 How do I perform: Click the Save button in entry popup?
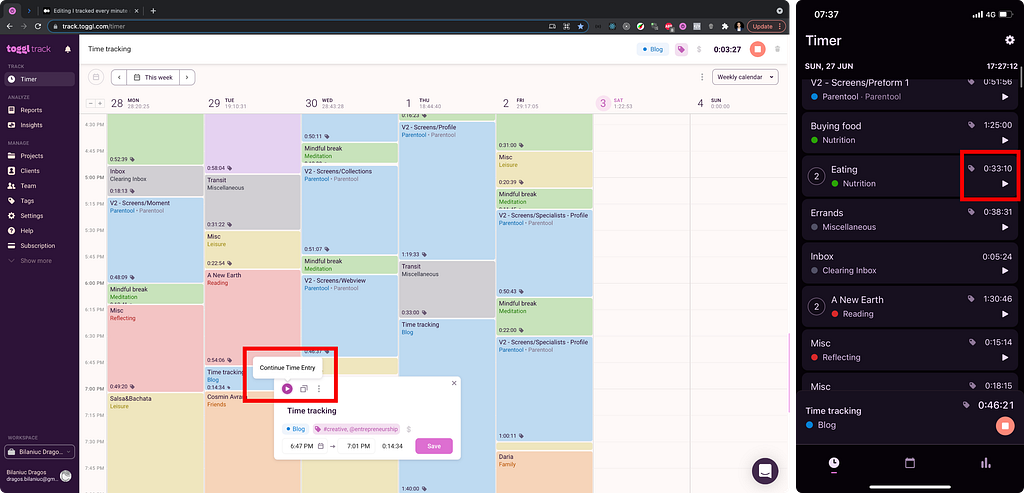point(434,446)
